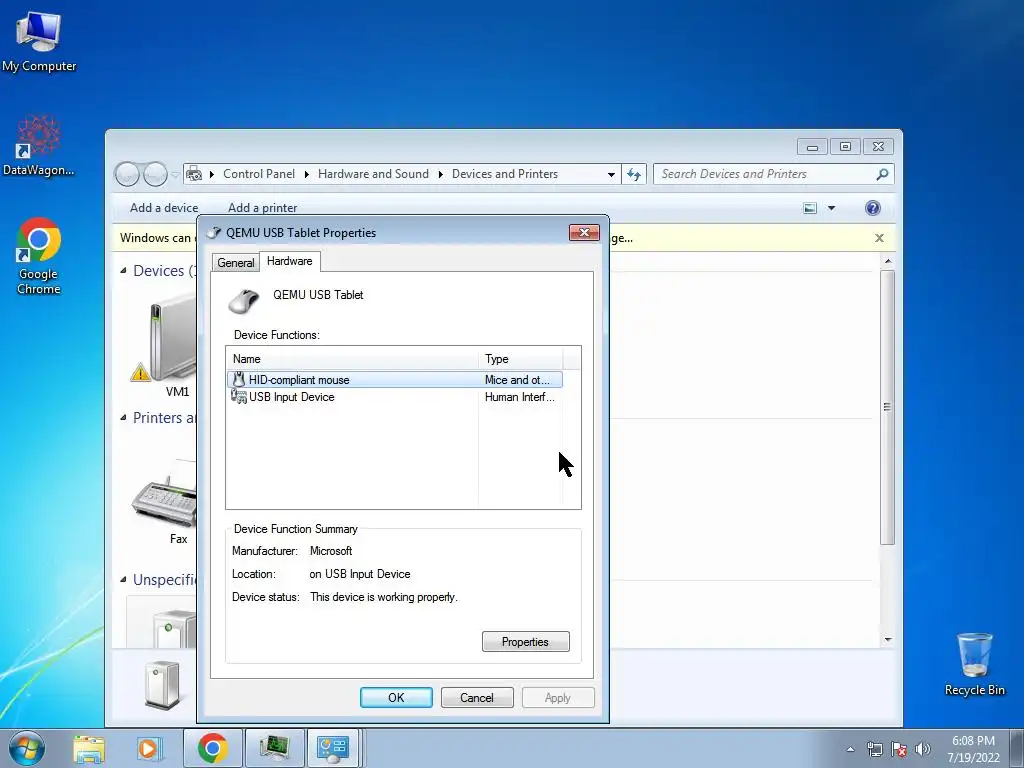1024x768 pixels.
Task: Open the Action Center flag icon
Action: click(899, 749)
